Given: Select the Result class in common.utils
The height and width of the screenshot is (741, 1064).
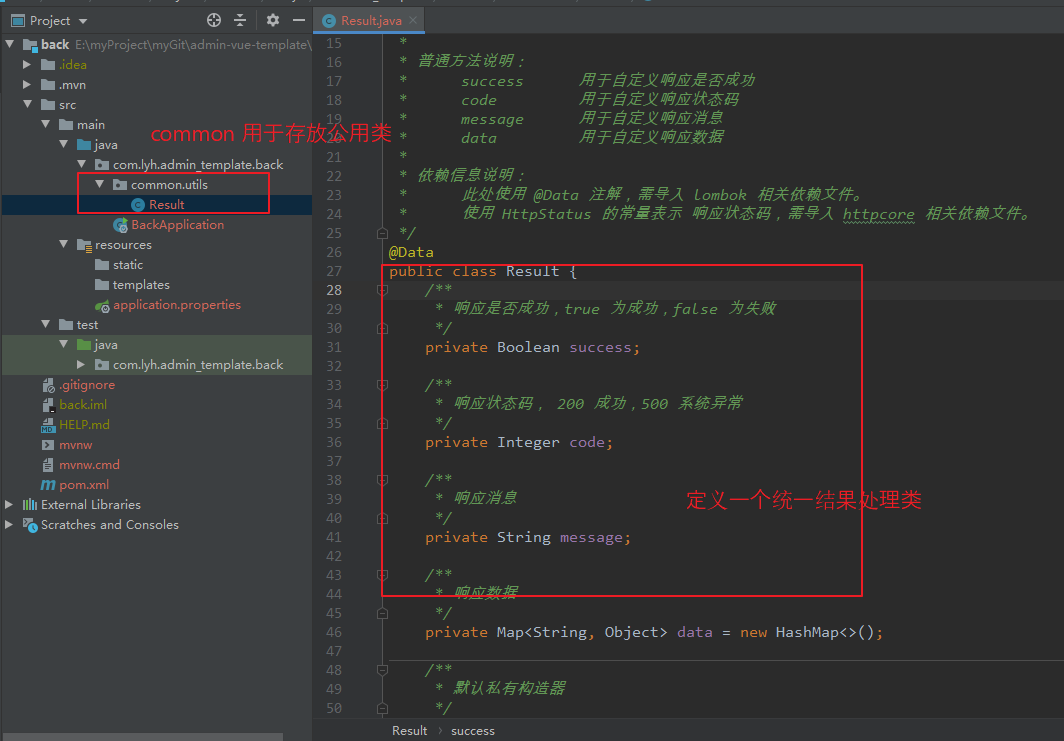Looking at the screenshot, I should click(166, 204).
